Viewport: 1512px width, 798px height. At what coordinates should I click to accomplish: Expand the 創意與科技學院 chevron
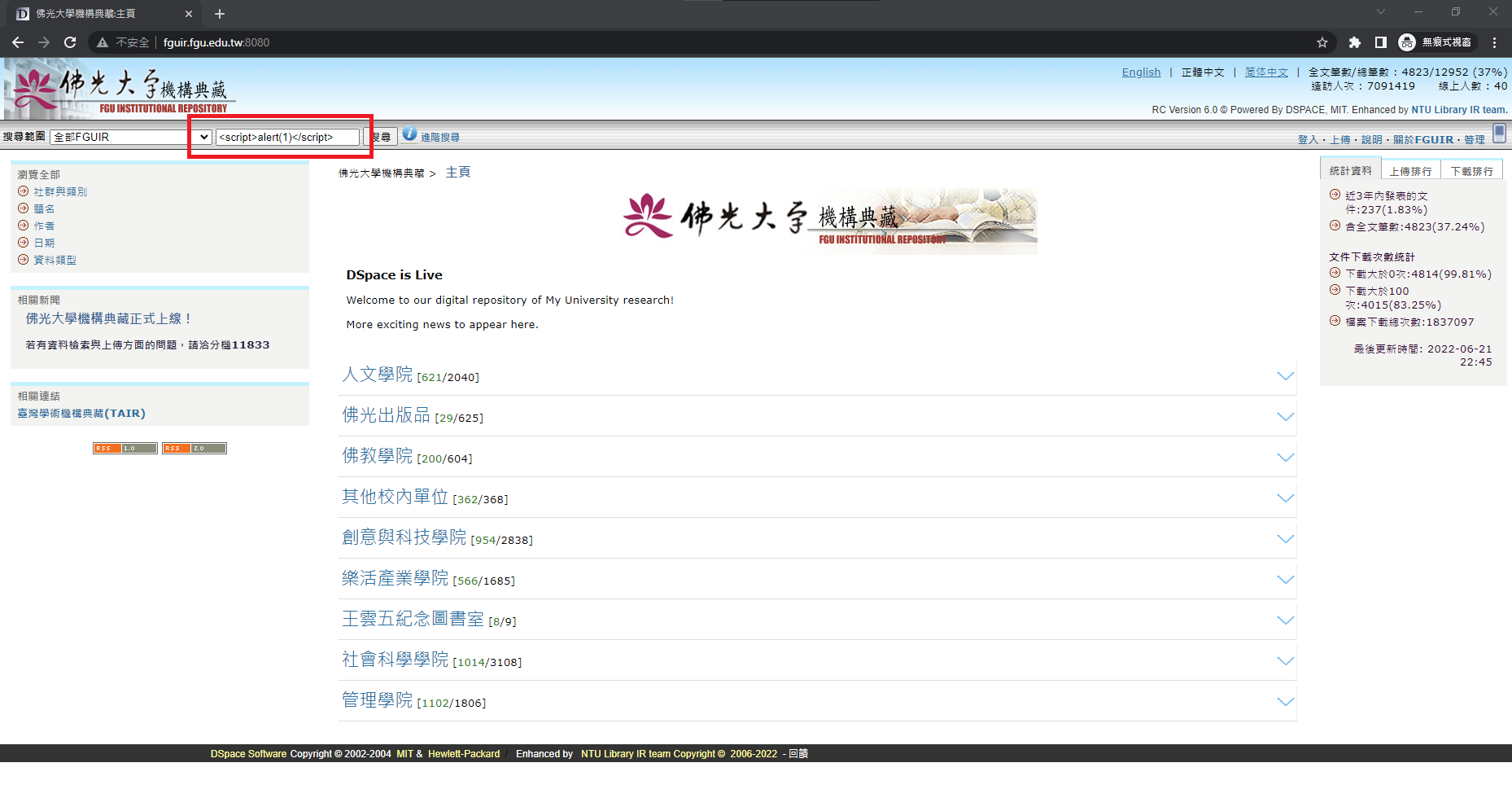1286,539
